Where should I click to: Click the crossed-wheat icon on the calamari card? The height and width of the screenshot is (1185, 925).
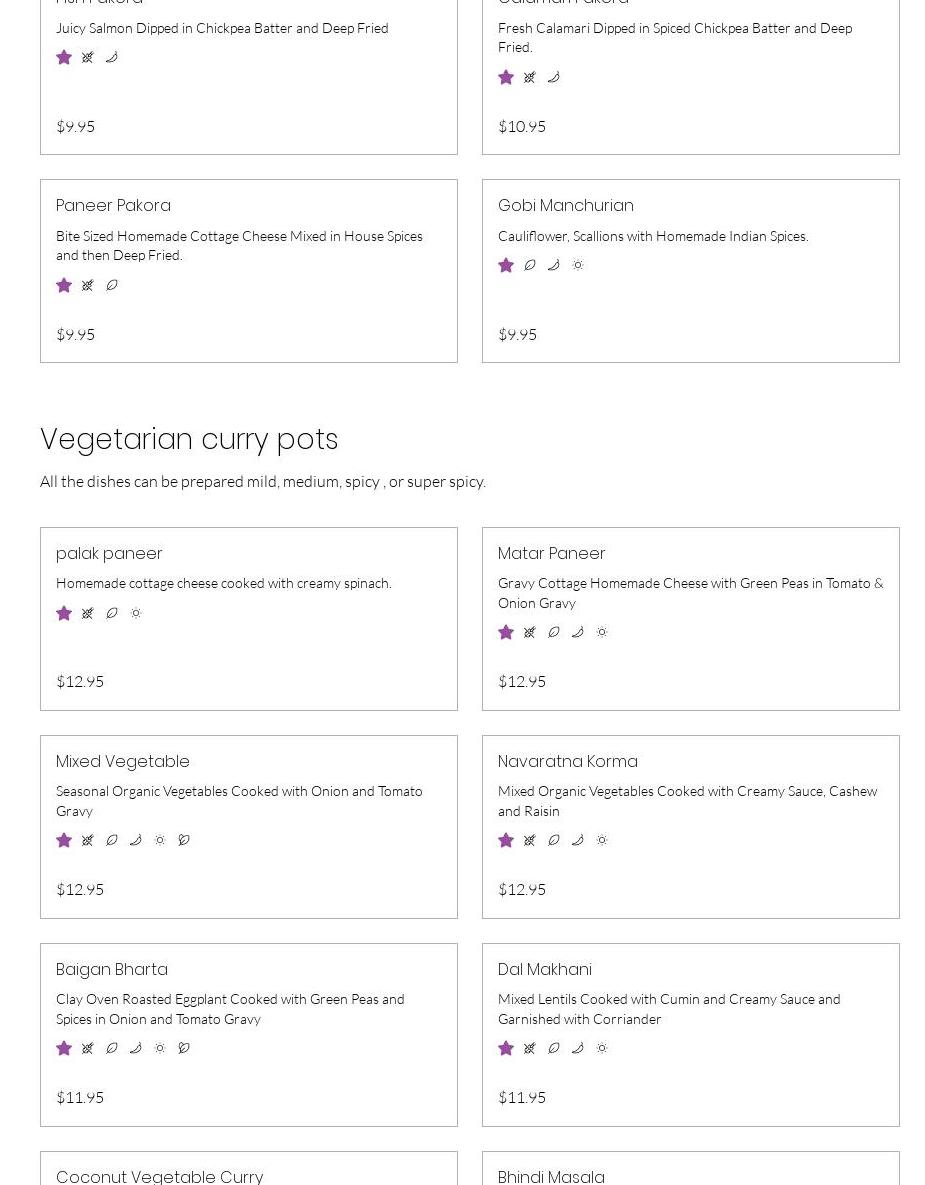coord(530,77)
